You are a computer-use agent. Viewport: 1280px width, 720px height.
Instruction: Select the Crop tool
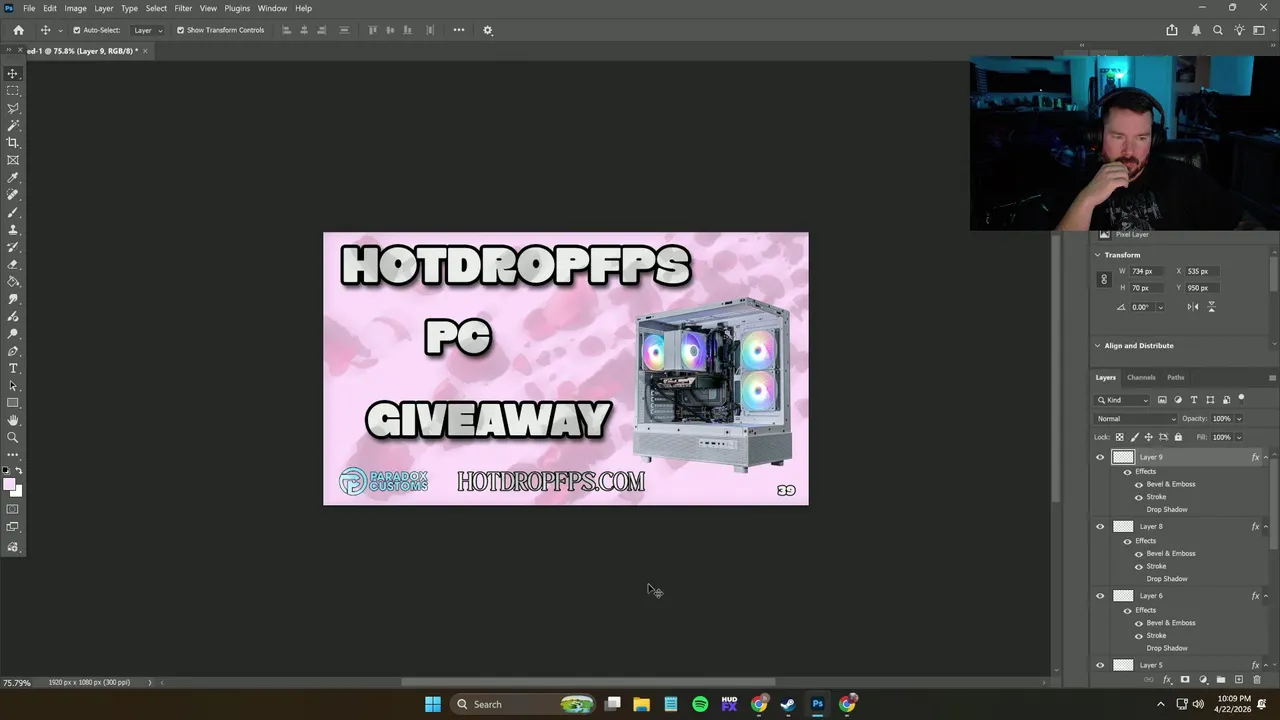pyautogui.click(x=13, y=143)
